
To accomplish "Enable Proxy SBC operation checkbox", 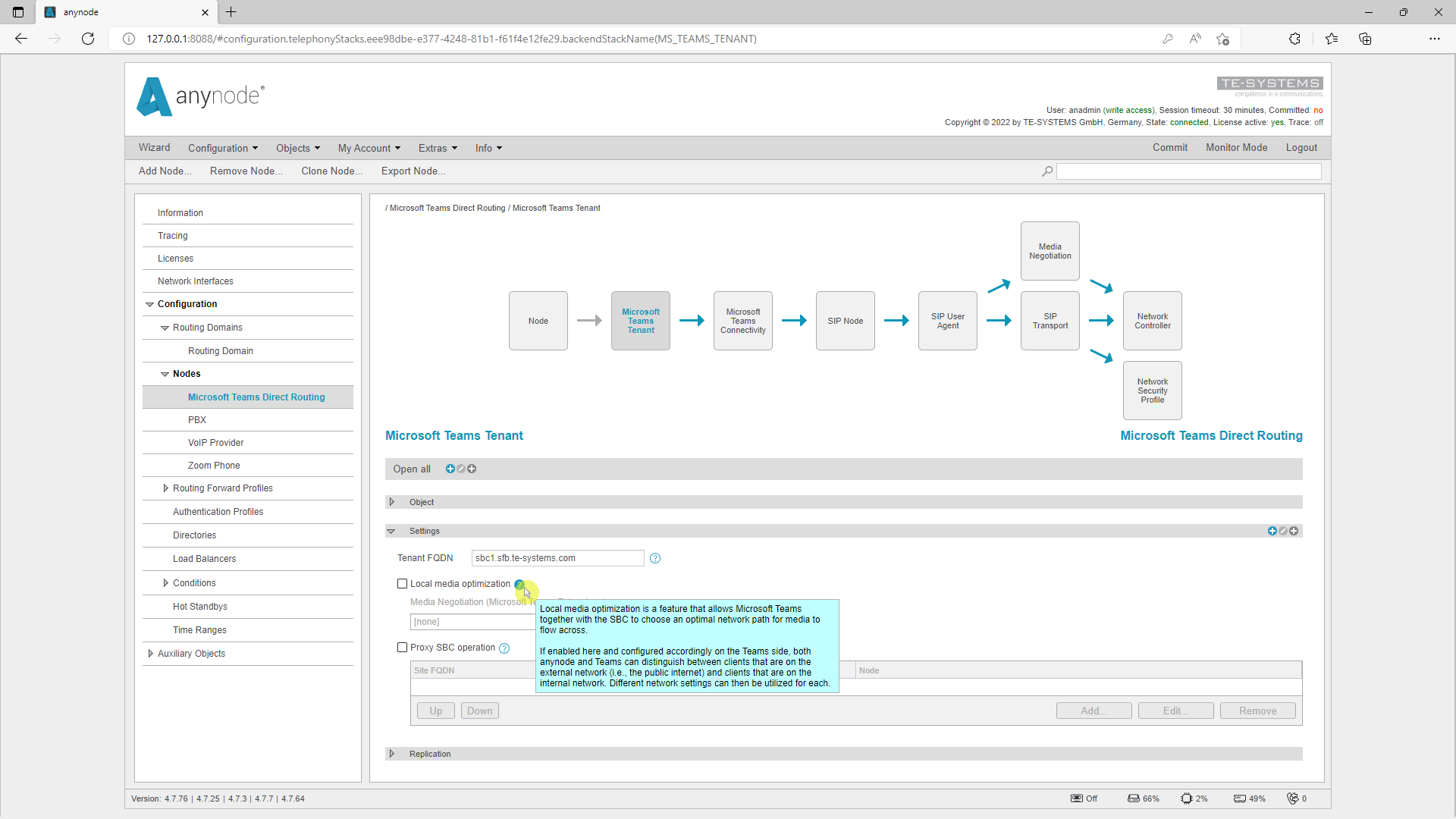I will tap(403, 648).
